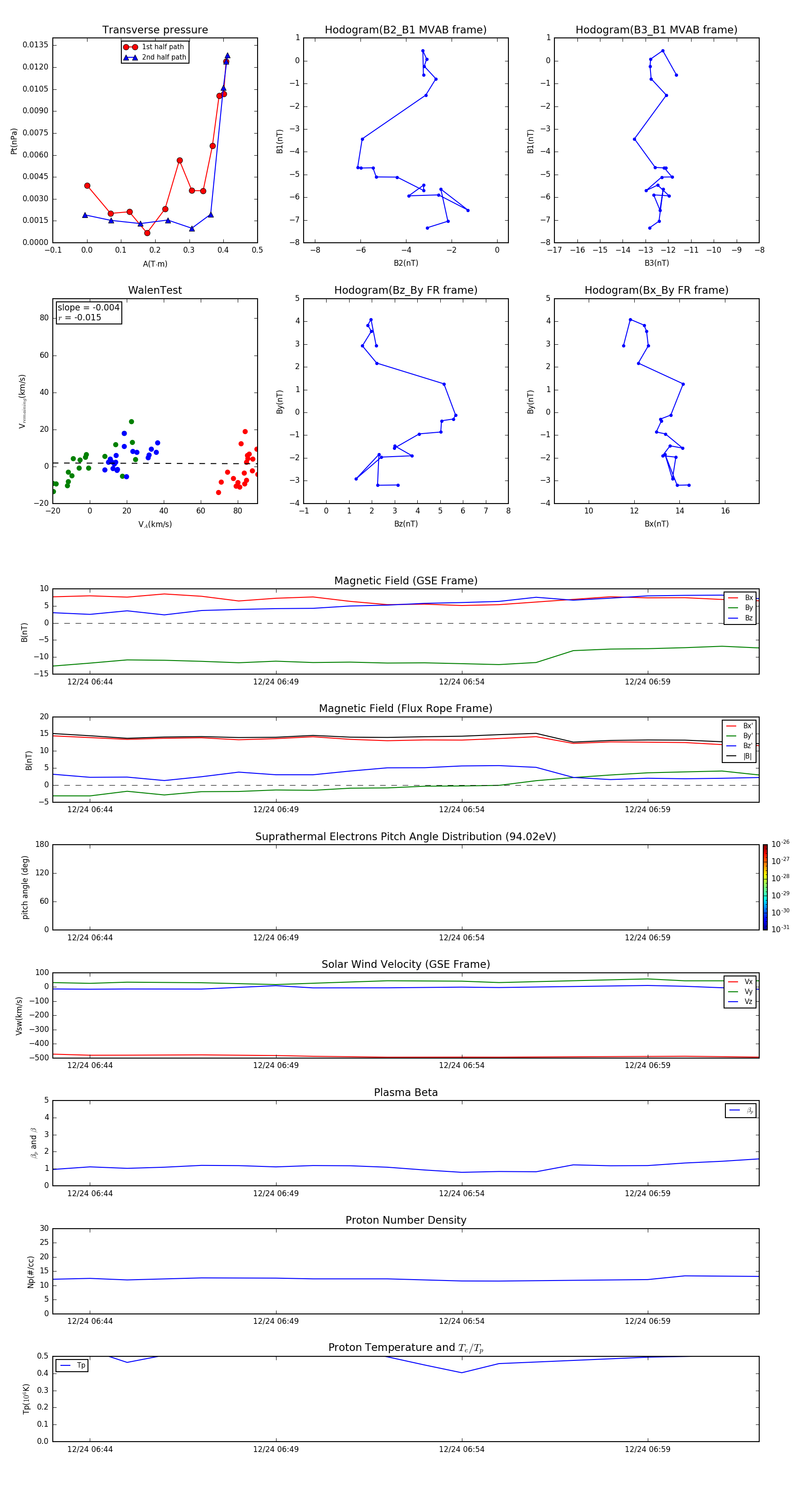The height and width of the screenshot is (1489, 812).
Task: Click the 'Hodogram(B3_B1 MVAB frame)' title
Action: pyautogui.click(x=656, y=30)
